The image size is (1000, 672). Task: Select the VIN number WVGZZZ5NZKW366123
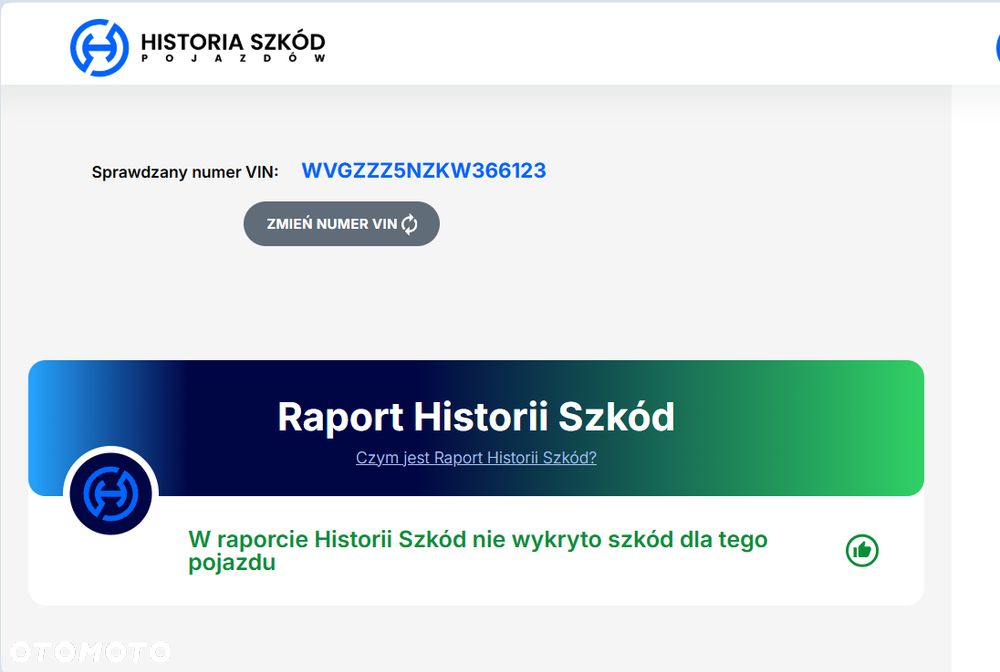(x=423, y=170)
